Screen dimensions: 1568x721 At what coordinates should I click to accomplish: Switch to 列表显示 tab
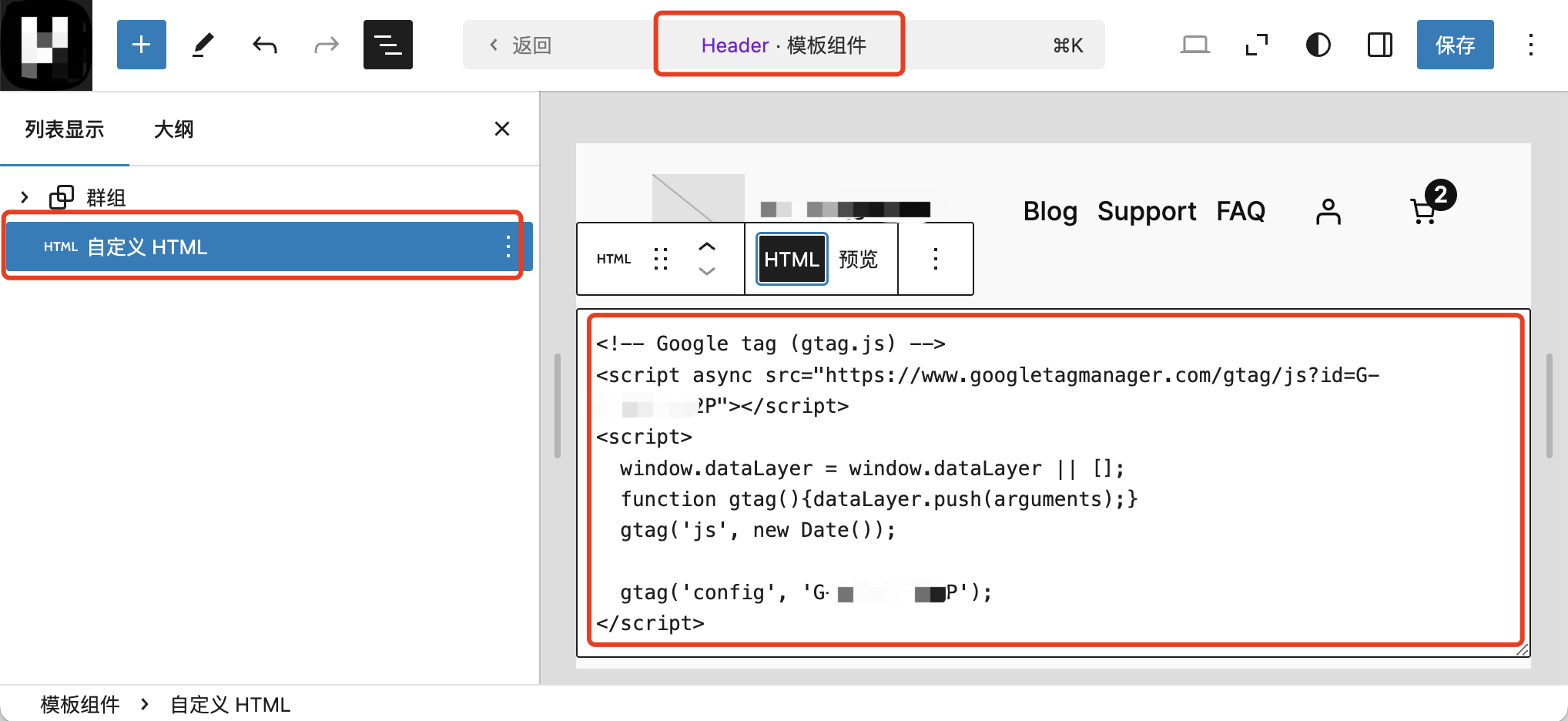click(65, 129)
